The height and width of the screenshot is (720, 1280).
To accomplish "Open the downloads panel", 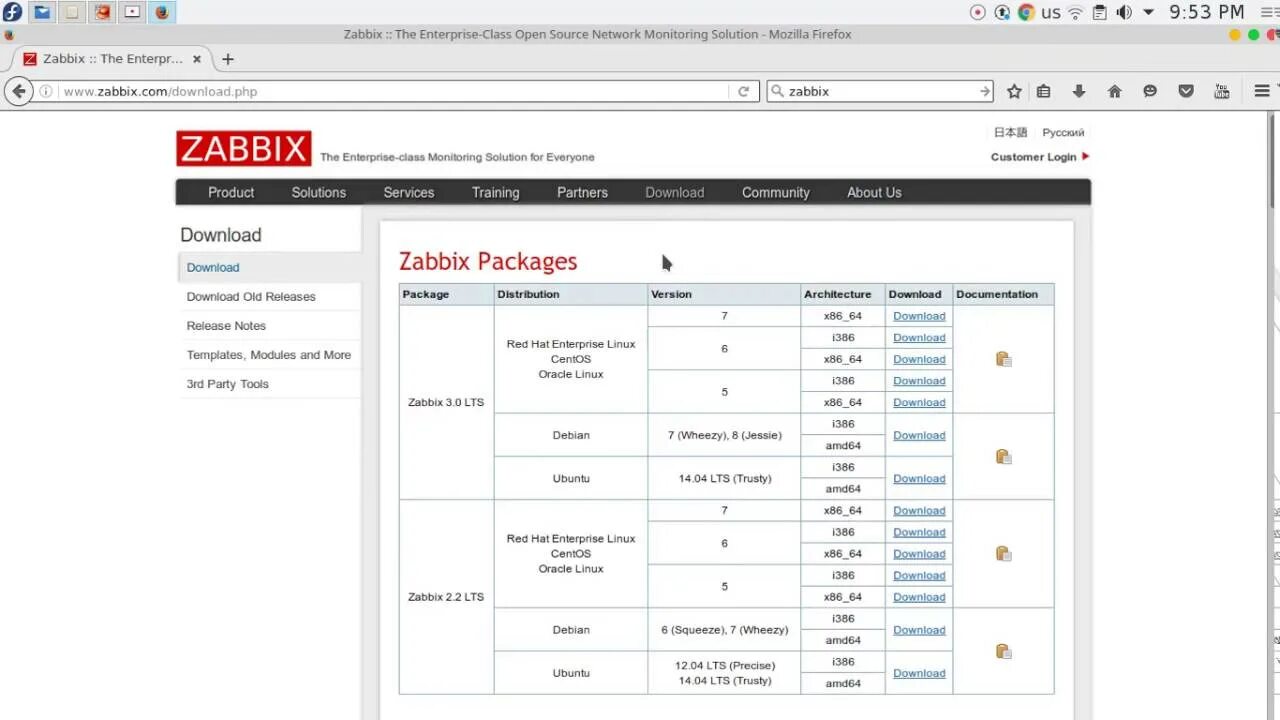I will [1079, 91].
